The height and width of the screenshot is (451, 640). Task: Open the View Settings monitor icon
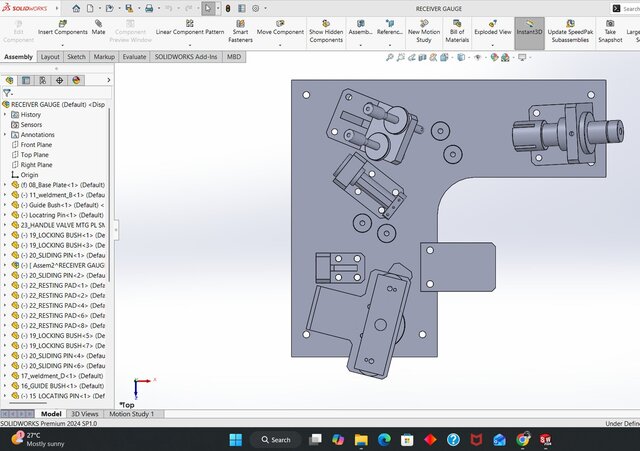522,58
